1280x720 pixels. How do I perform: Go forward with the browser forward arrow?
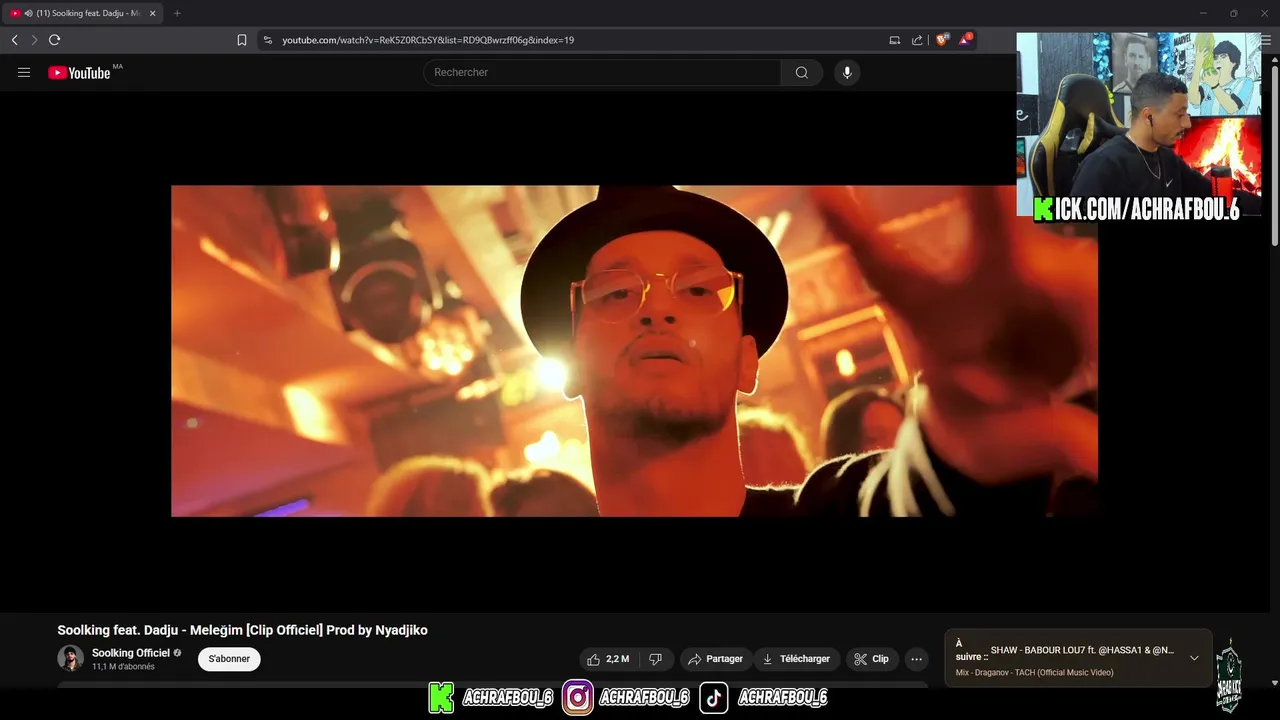[x=34, y=40]
